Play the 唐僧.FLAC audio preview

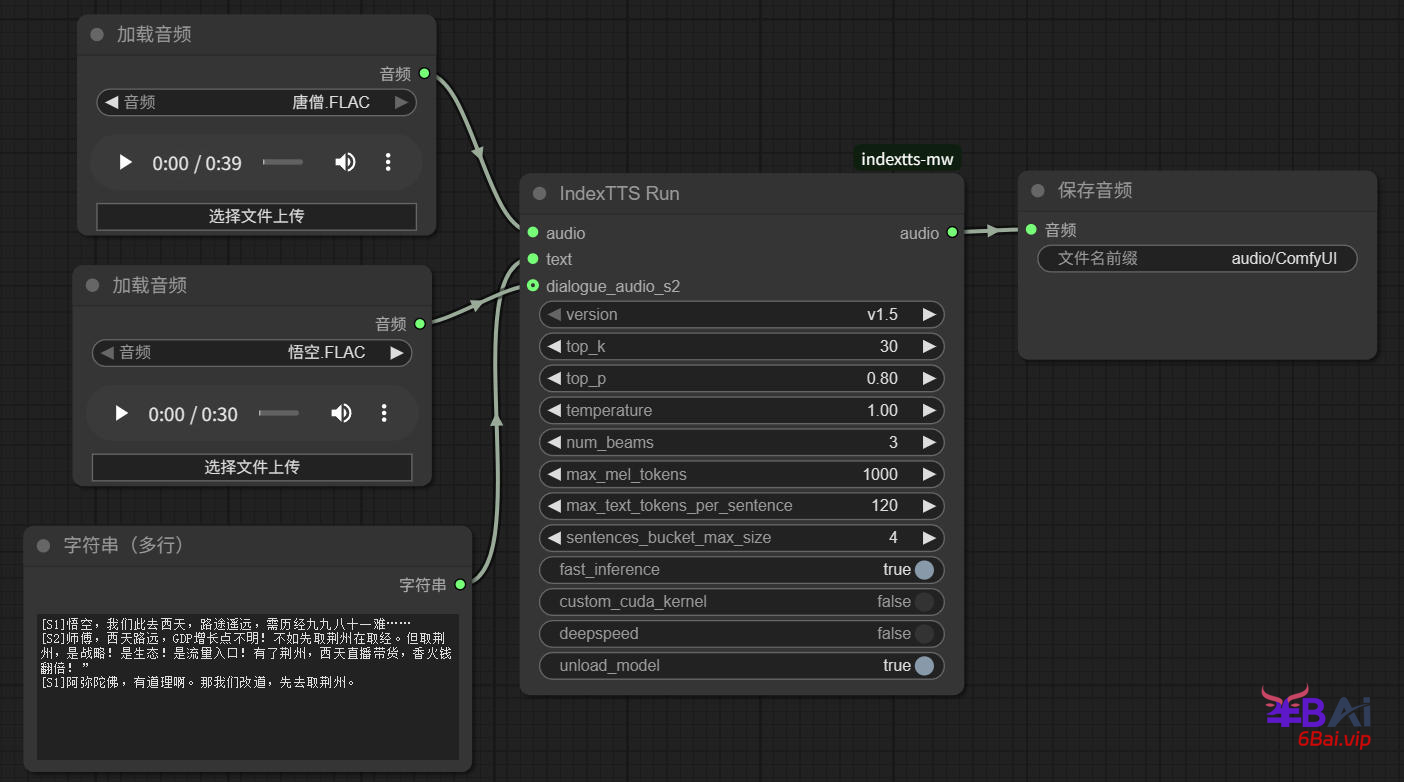point(125,162)
